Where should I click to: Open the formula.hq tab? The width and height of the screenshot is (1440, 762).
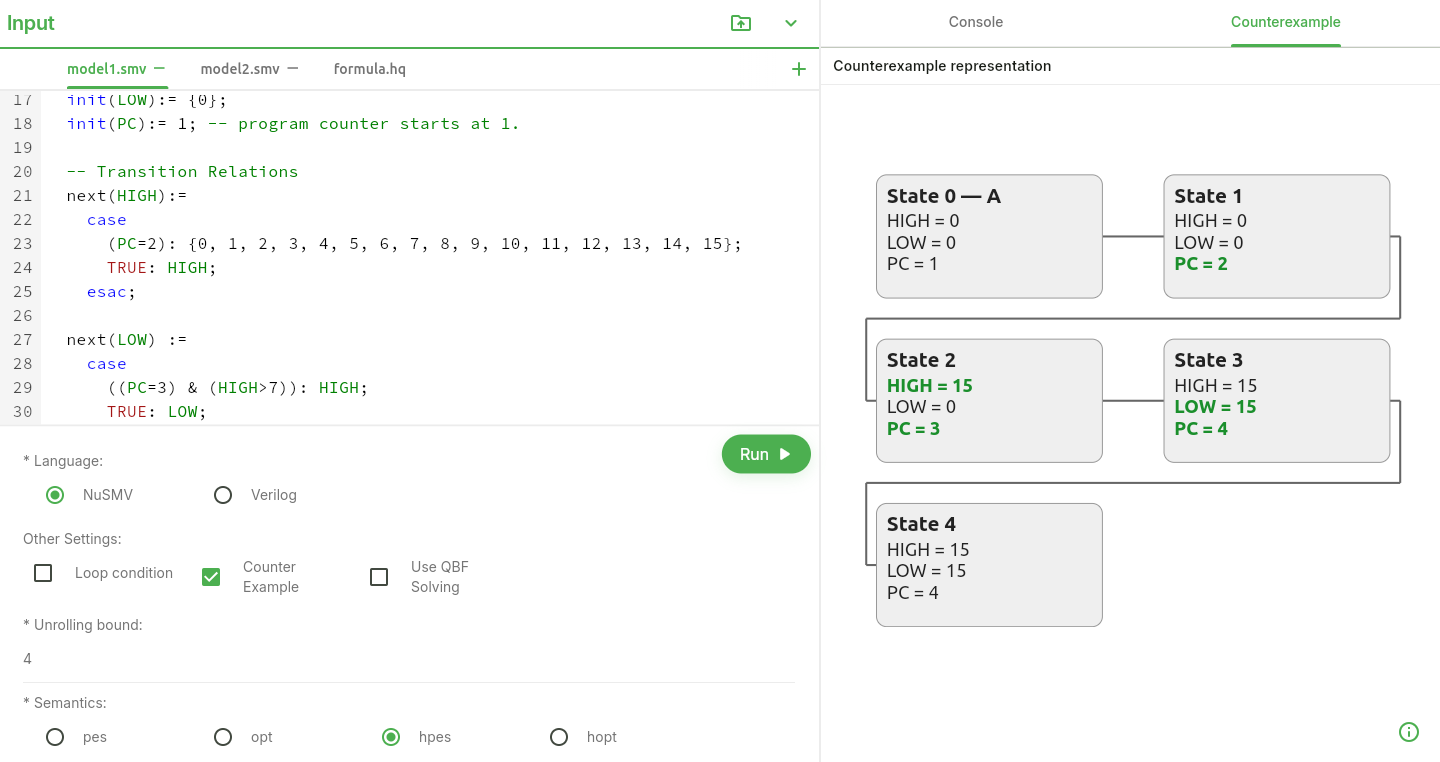[369, 69]
